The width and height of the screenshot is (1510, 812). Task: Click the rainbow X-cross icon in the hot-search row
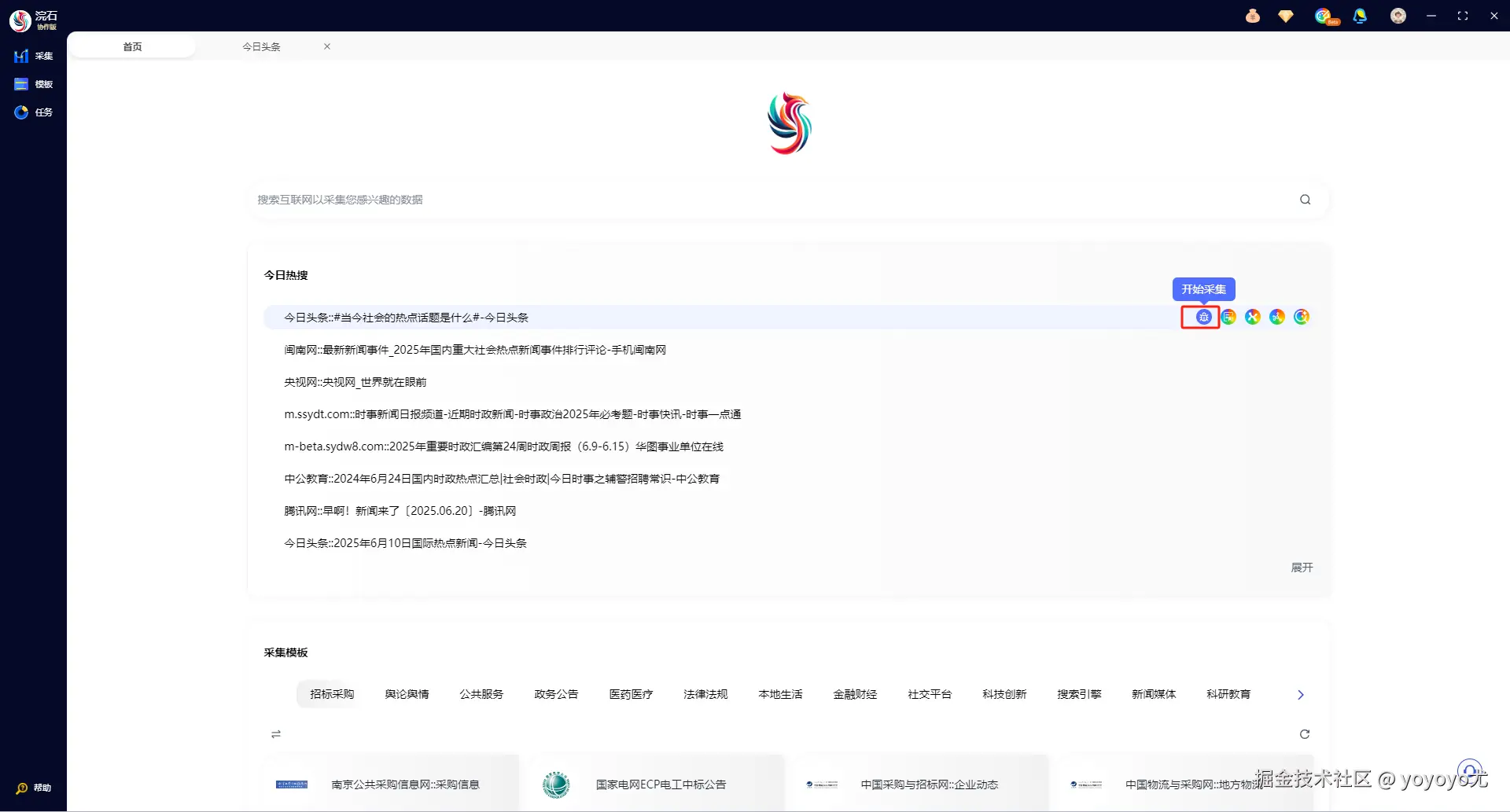tap(1253, 317)
